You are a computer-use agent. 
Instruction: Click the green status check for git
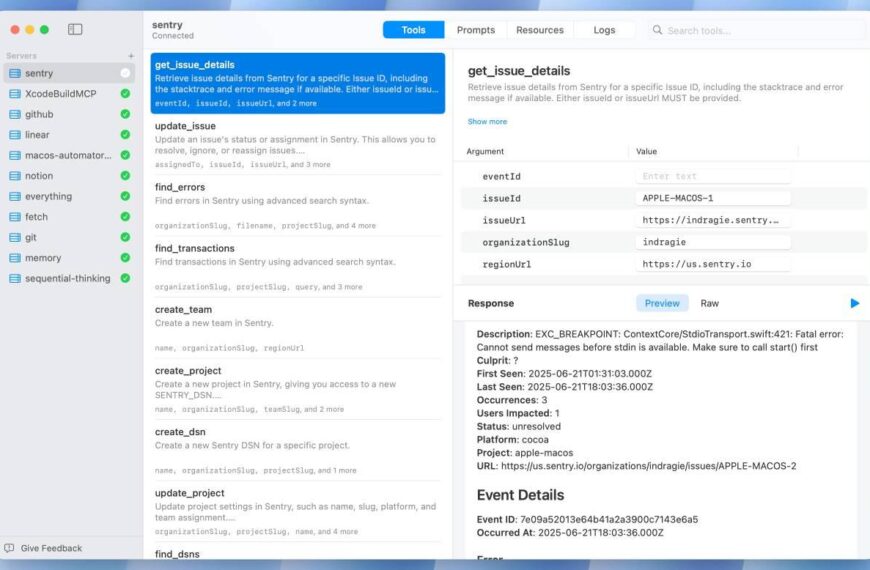[x=125, y=238]
